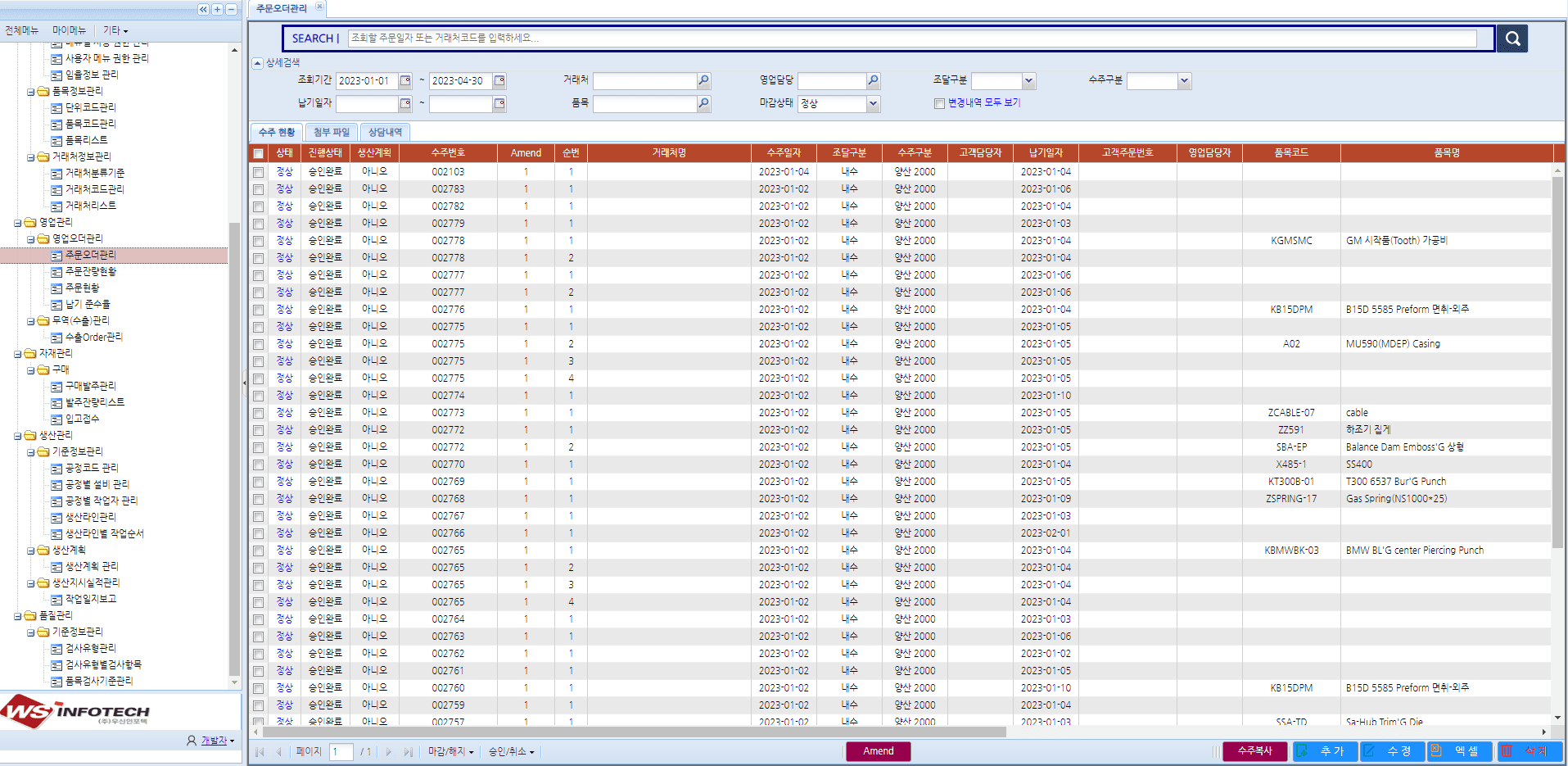Open the 조달구분 dropdown
1568x766 pixels.
point(1028,81)
